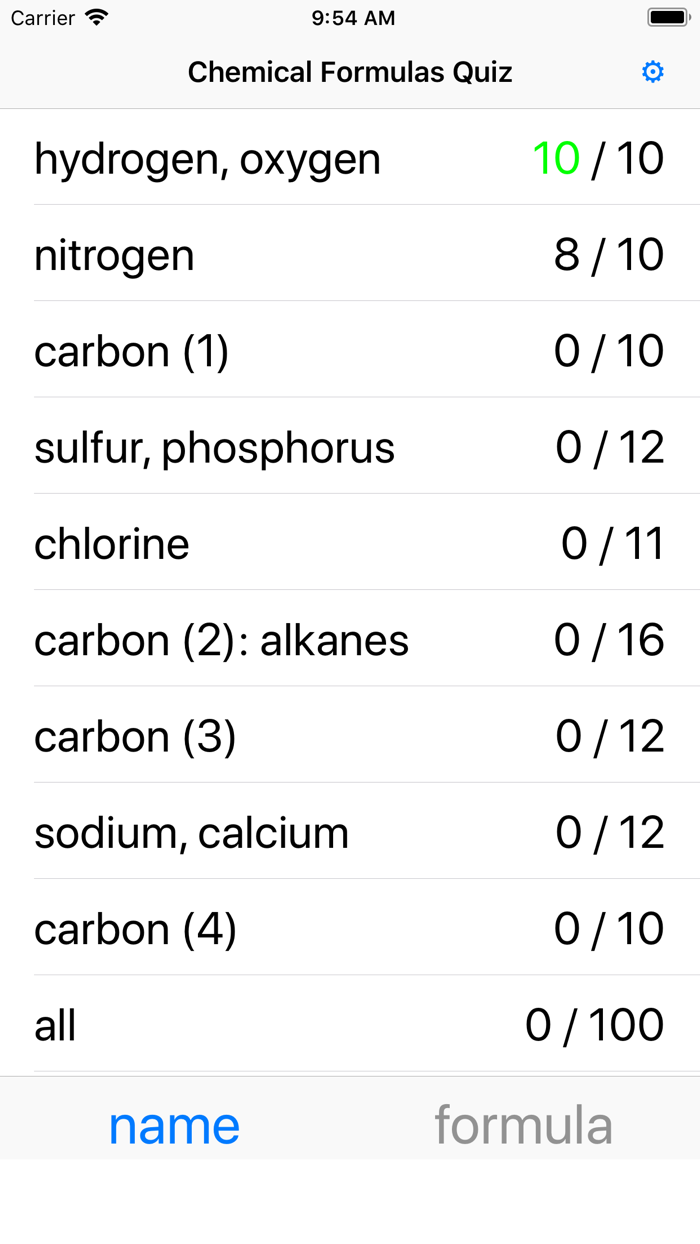
Task: Open the carbon (4) quiz
Action: (350, 928)
